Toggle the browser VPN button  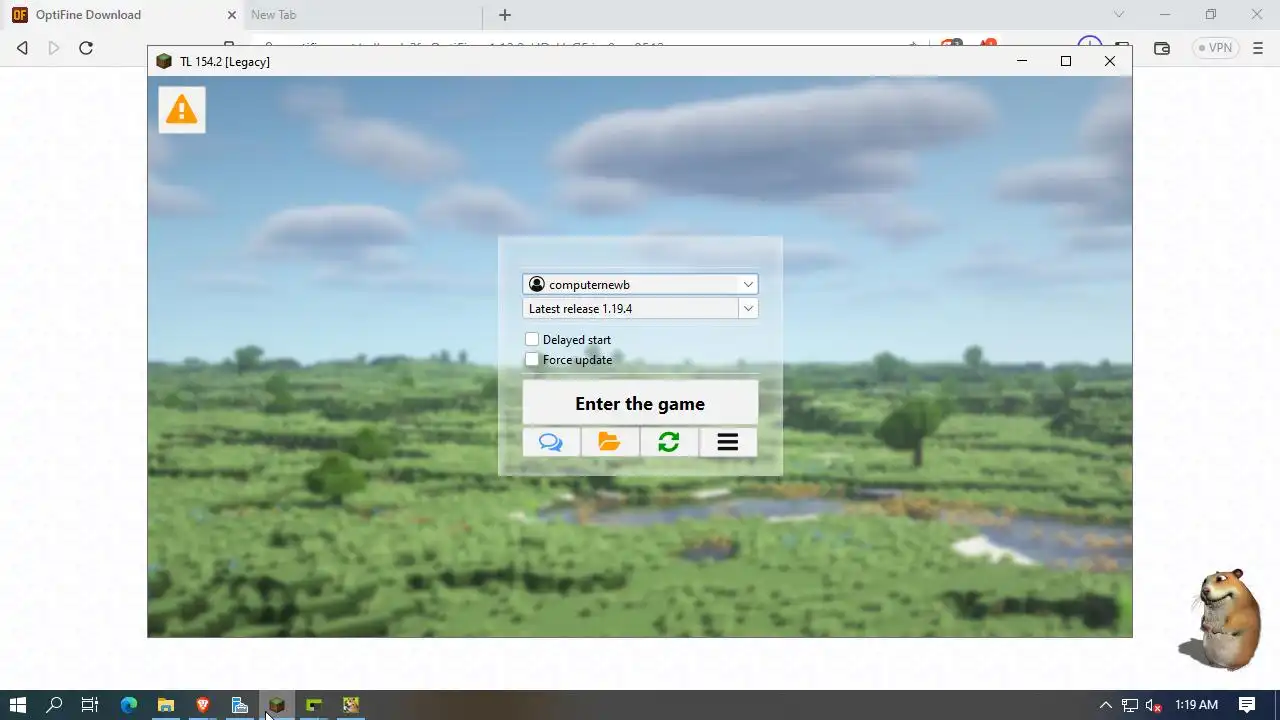click(x=1215, y=48)
